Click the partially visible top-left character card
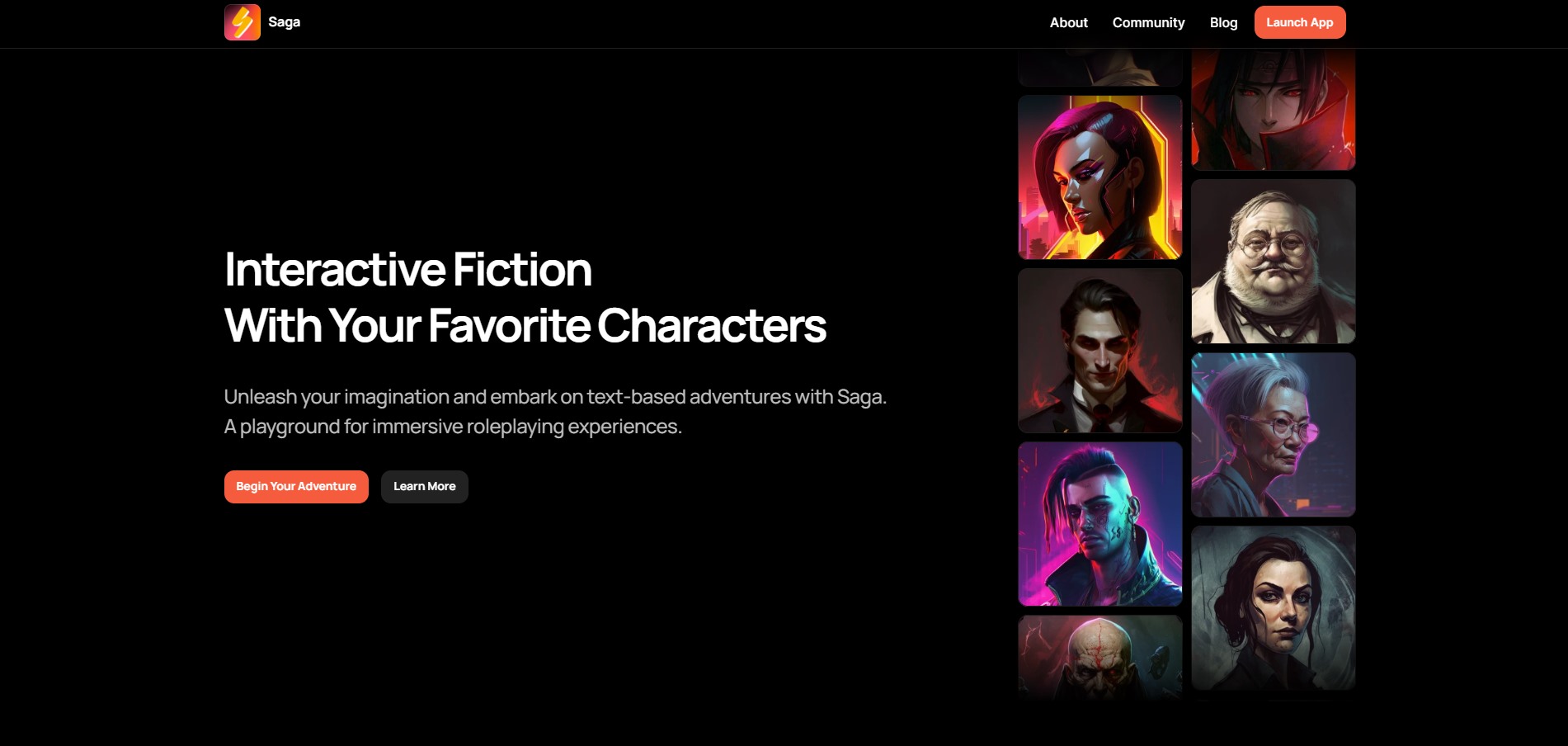 point(1100,67)
